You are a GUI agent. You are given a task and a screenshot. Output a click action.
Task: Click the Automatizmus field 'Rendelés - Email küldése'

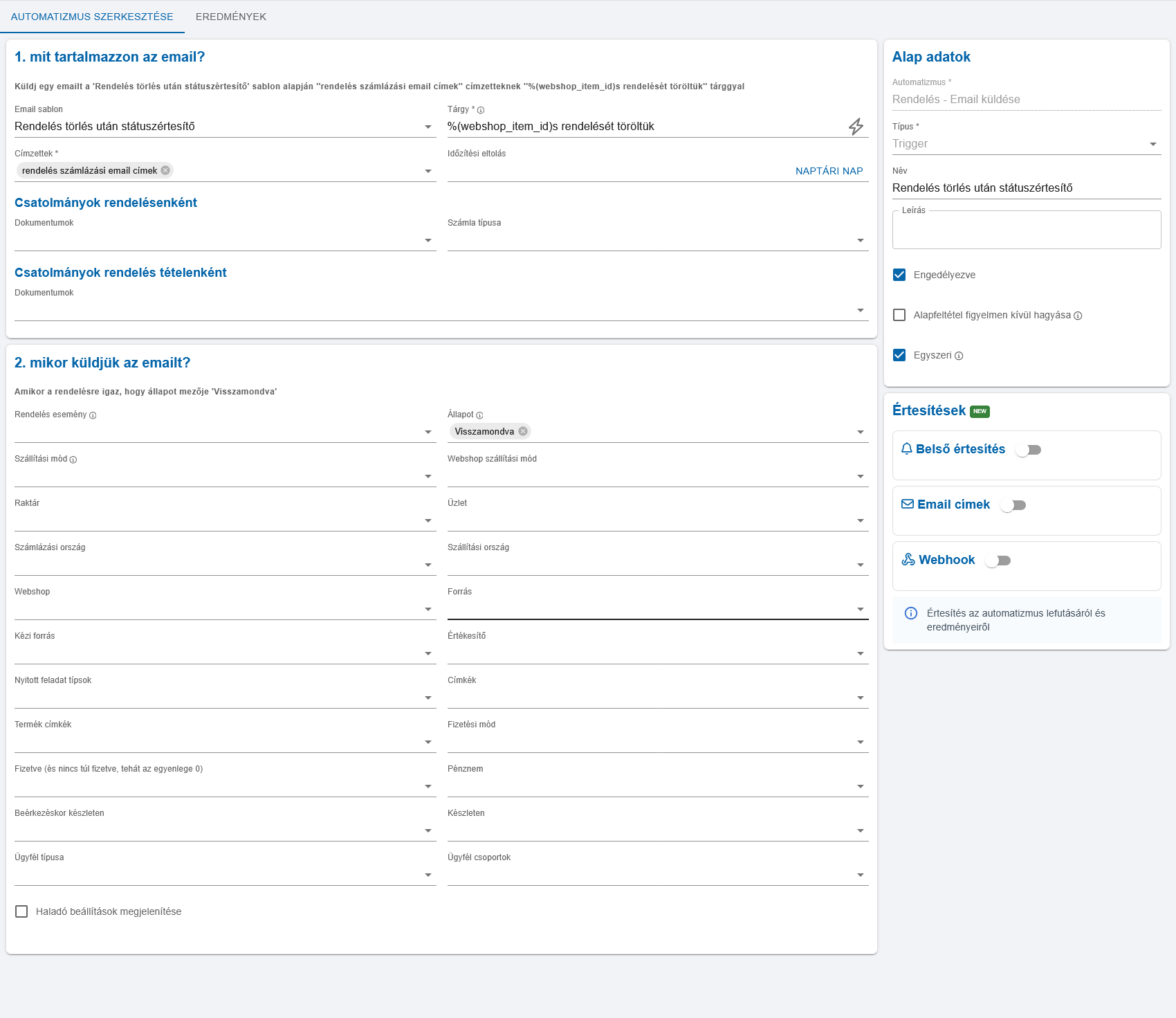coord(1027,100)
